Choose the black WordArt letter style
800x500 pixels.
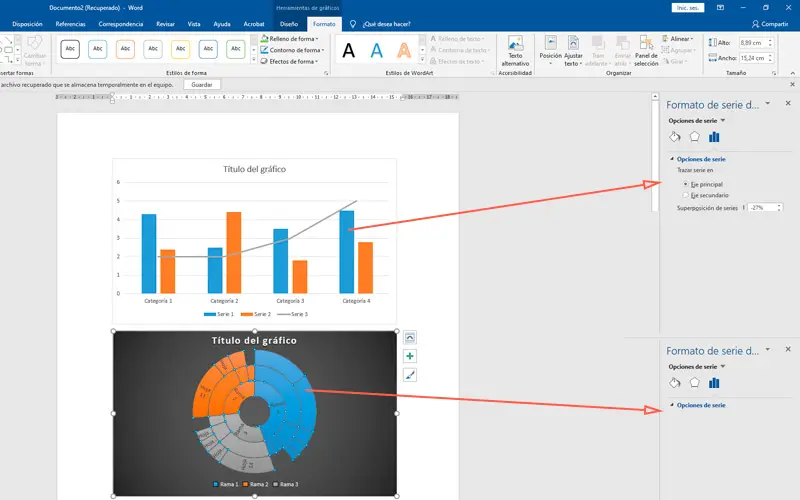click(348, 51)
